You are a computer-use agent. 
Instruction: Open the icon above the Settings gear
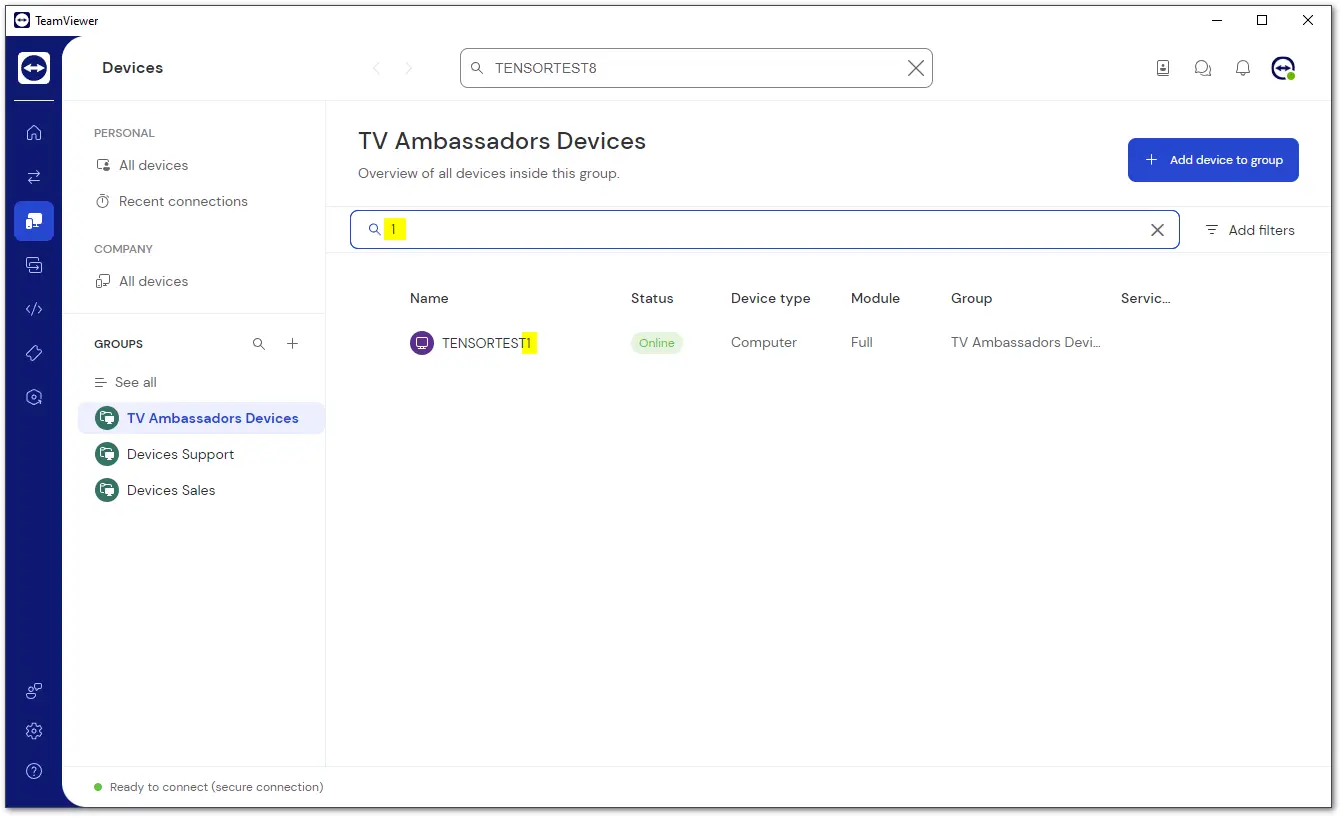click(34, 691)
